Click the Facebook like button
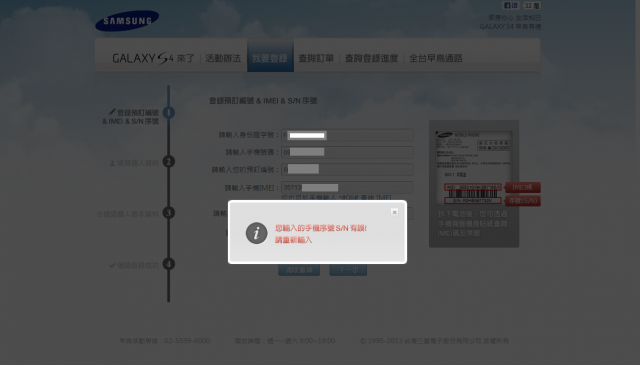Screen dimensions: 640x365 511,5
